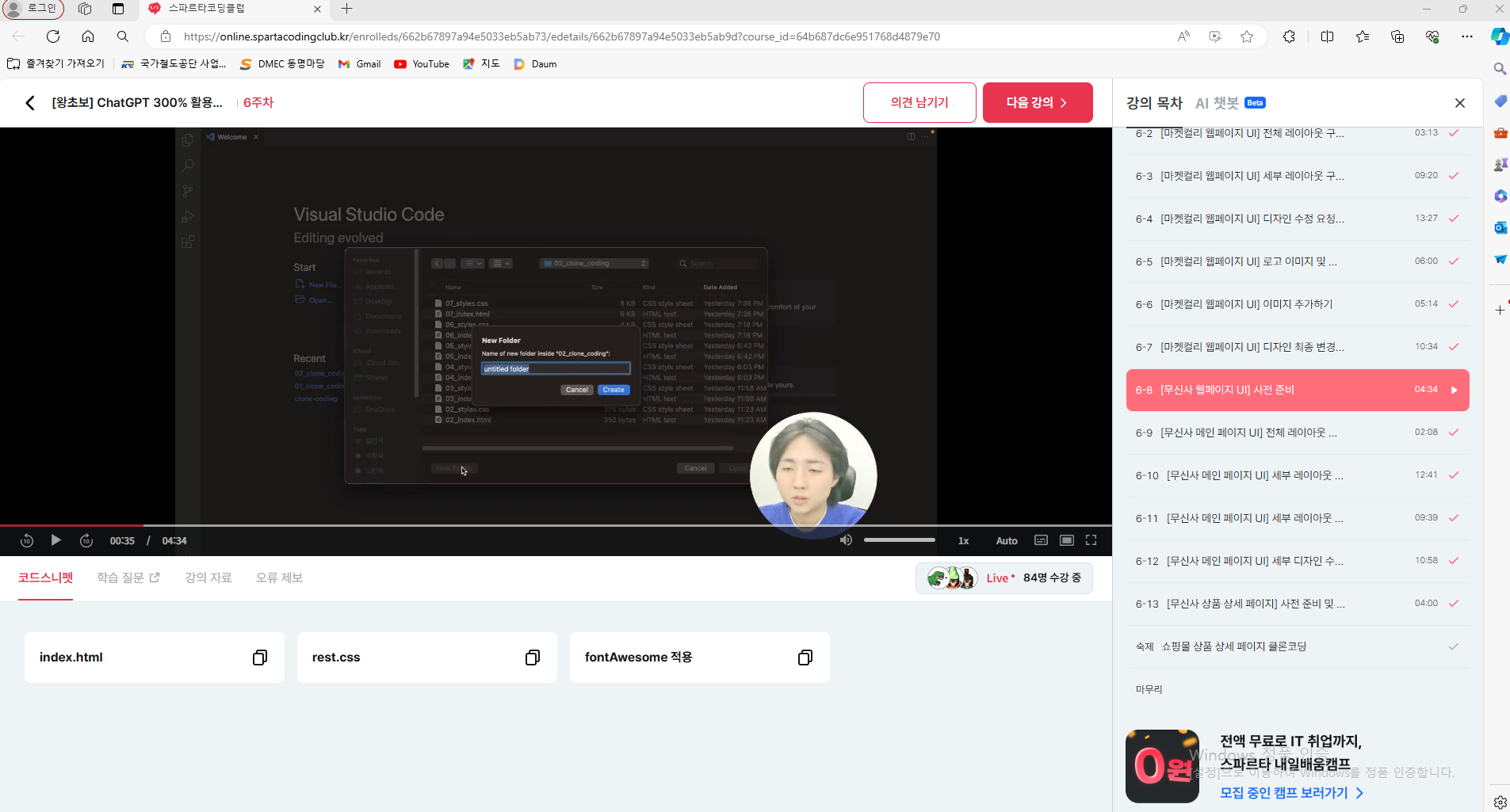Go to 다음 강의
This screenshot has height=812, width=1510.
coord(1038,103)
